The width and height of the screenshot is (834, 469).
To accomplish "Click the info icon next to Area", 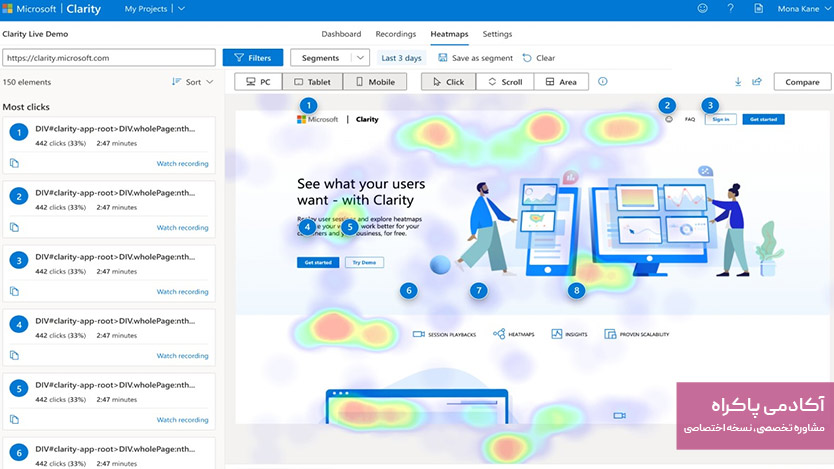I will point(603,81).
